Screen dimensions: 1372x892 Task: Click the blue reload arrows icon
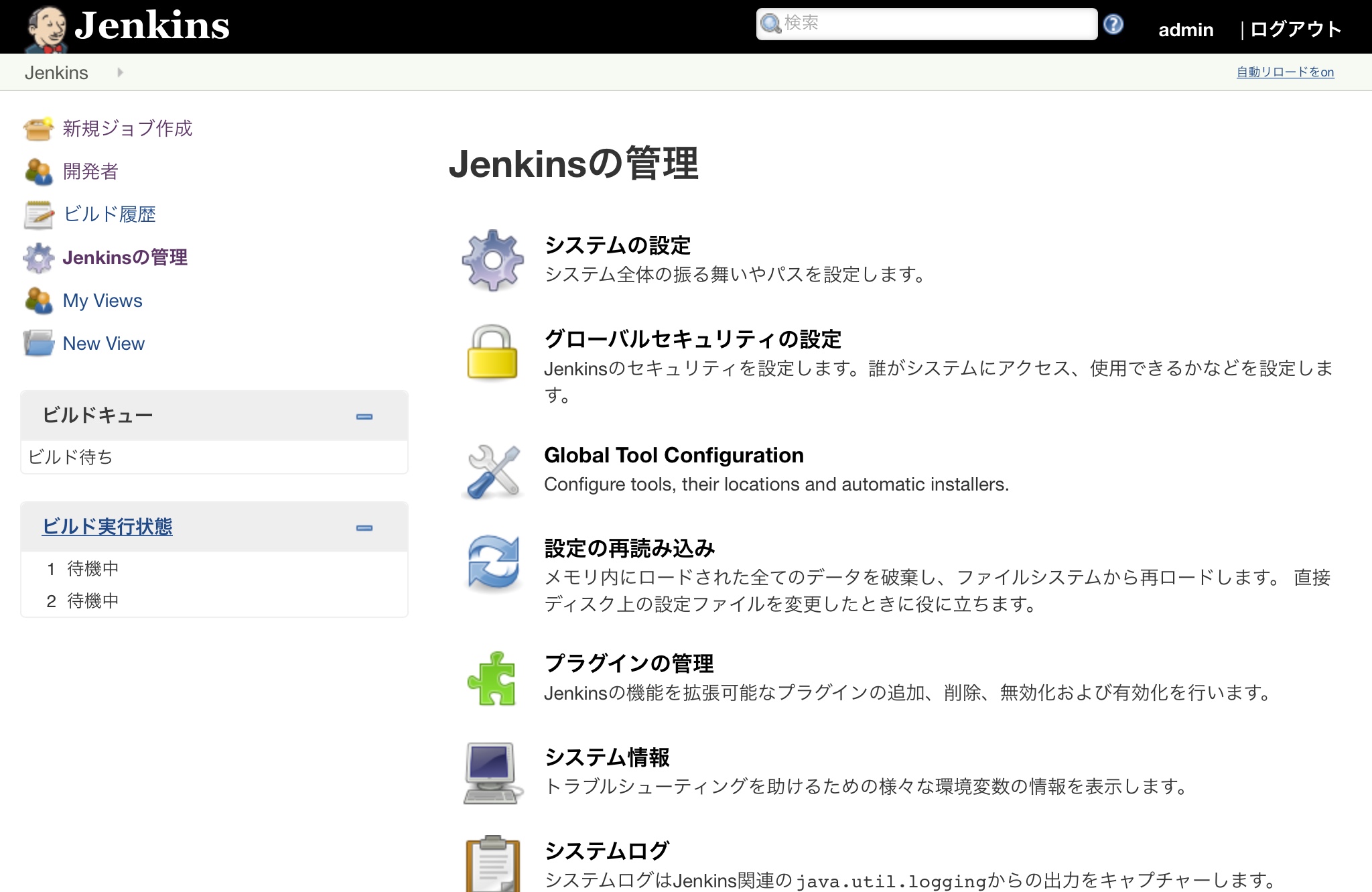click(494, 564)
